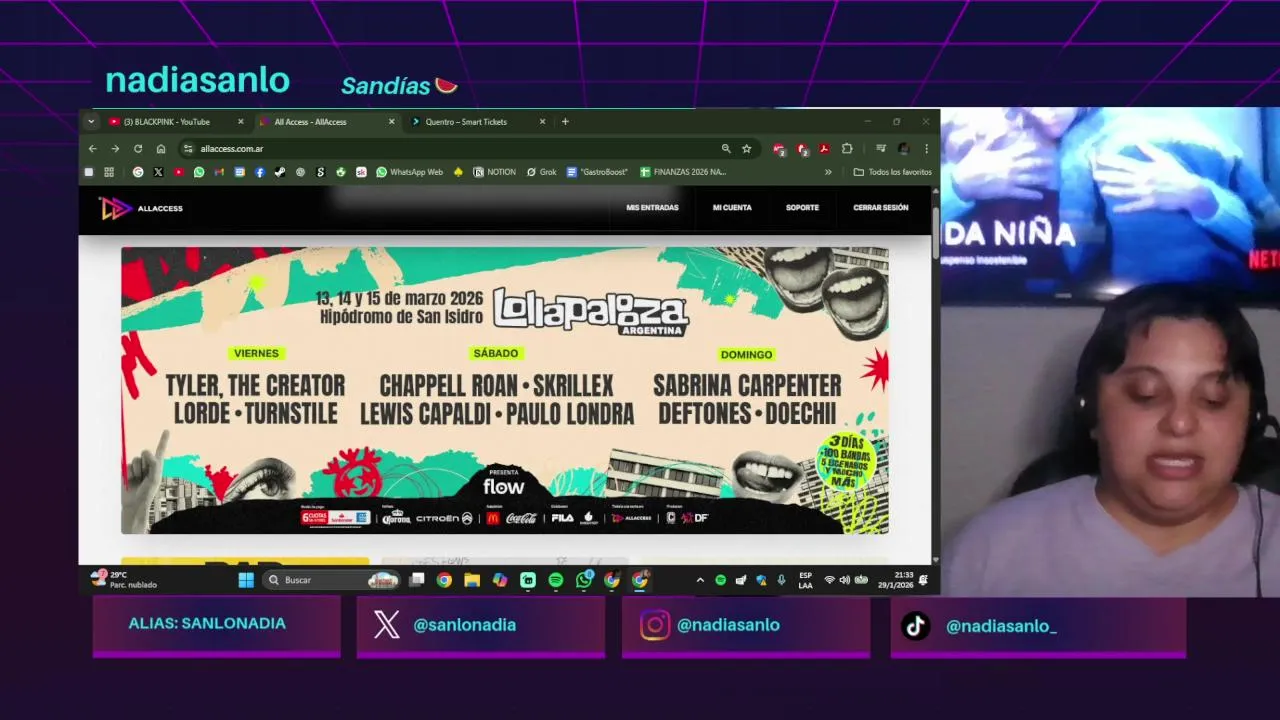Open MI CUENTA menu item
Screen dimensions: 1280x720
[x=732, y=208]
